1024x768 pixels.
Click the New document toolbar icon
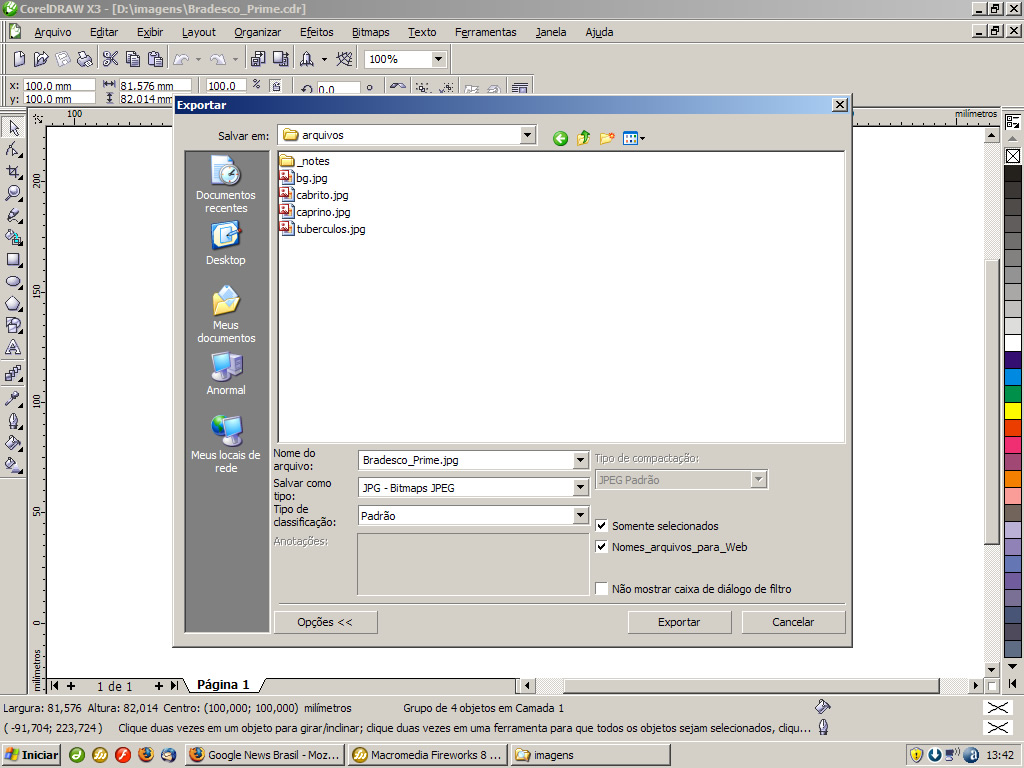pos(20,59)
